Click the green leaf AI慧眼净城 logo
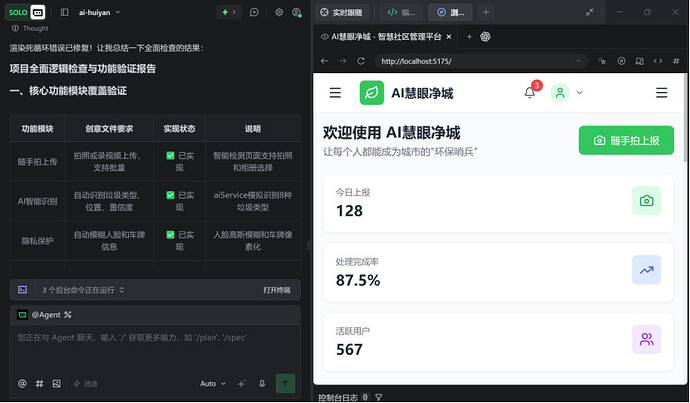 coord(371,93)
